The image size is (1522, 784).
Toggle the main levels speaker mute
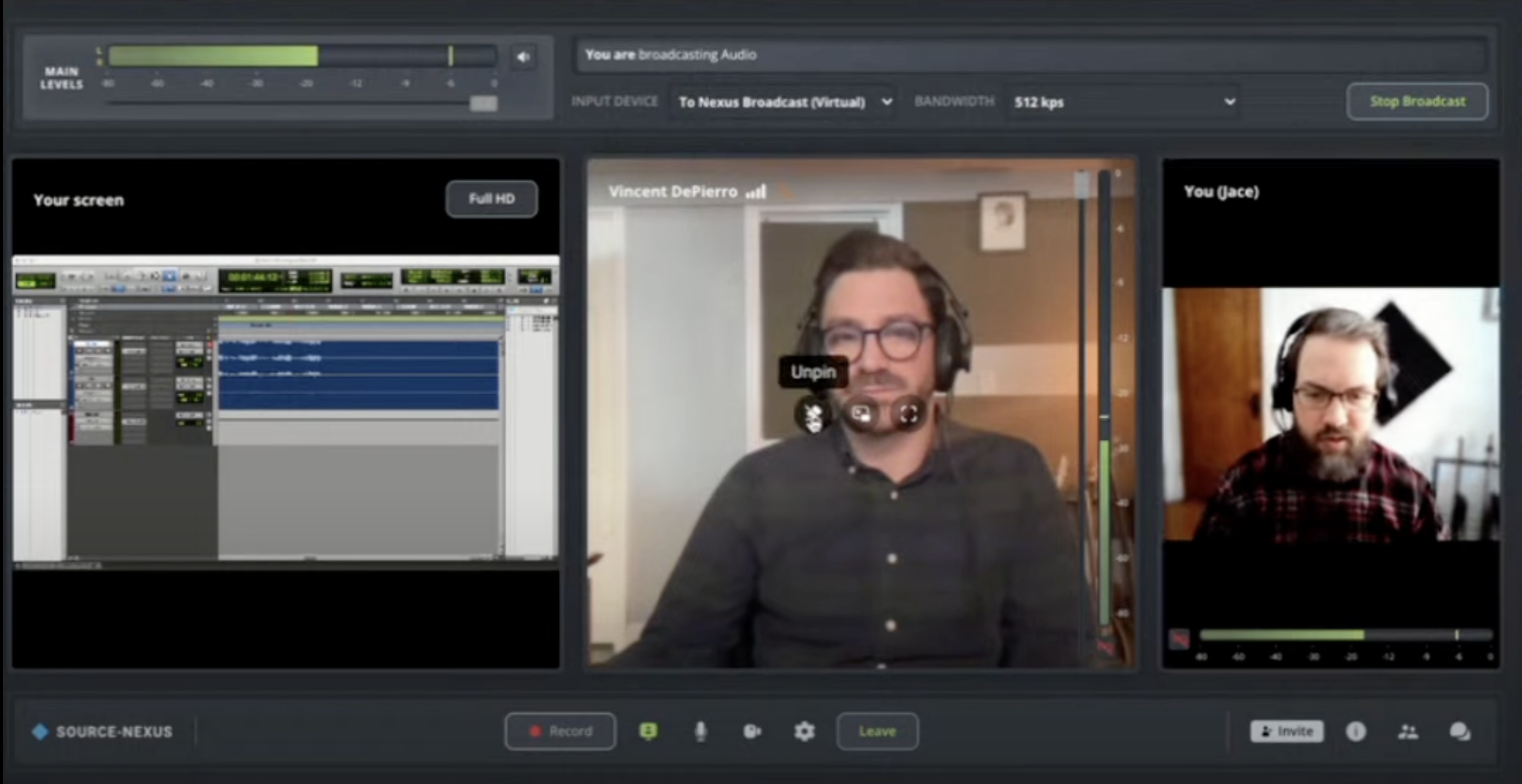523,57
